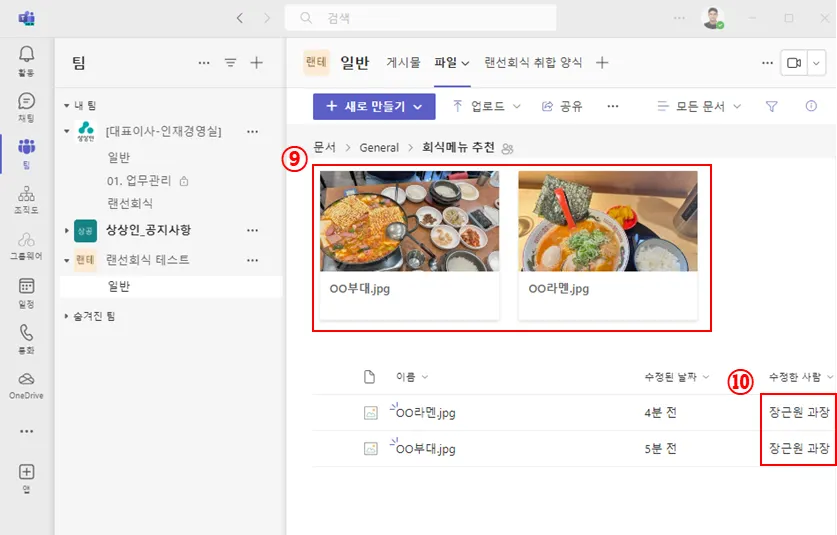The image size is (837, 535).
Task: Expand the 숨겨진 팀 section
Action: (66, 316)
